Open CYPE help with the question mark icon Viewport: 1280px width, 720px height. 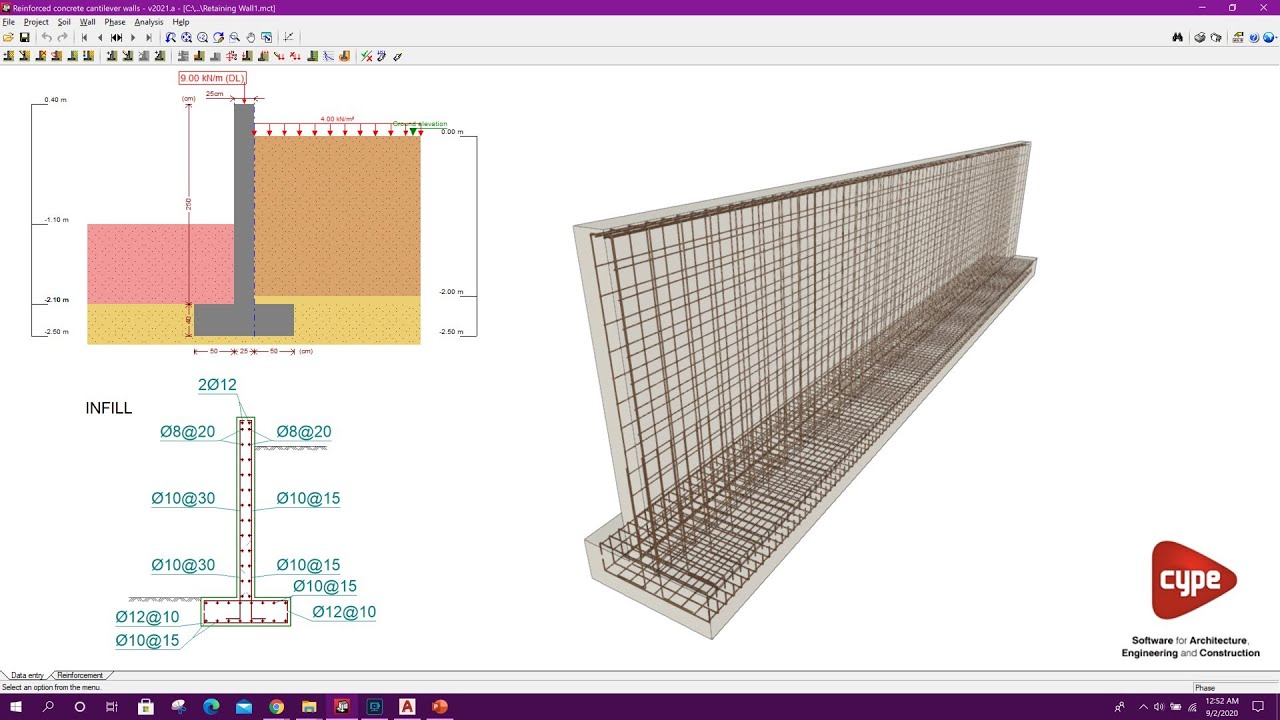(x=1254, y=37)
